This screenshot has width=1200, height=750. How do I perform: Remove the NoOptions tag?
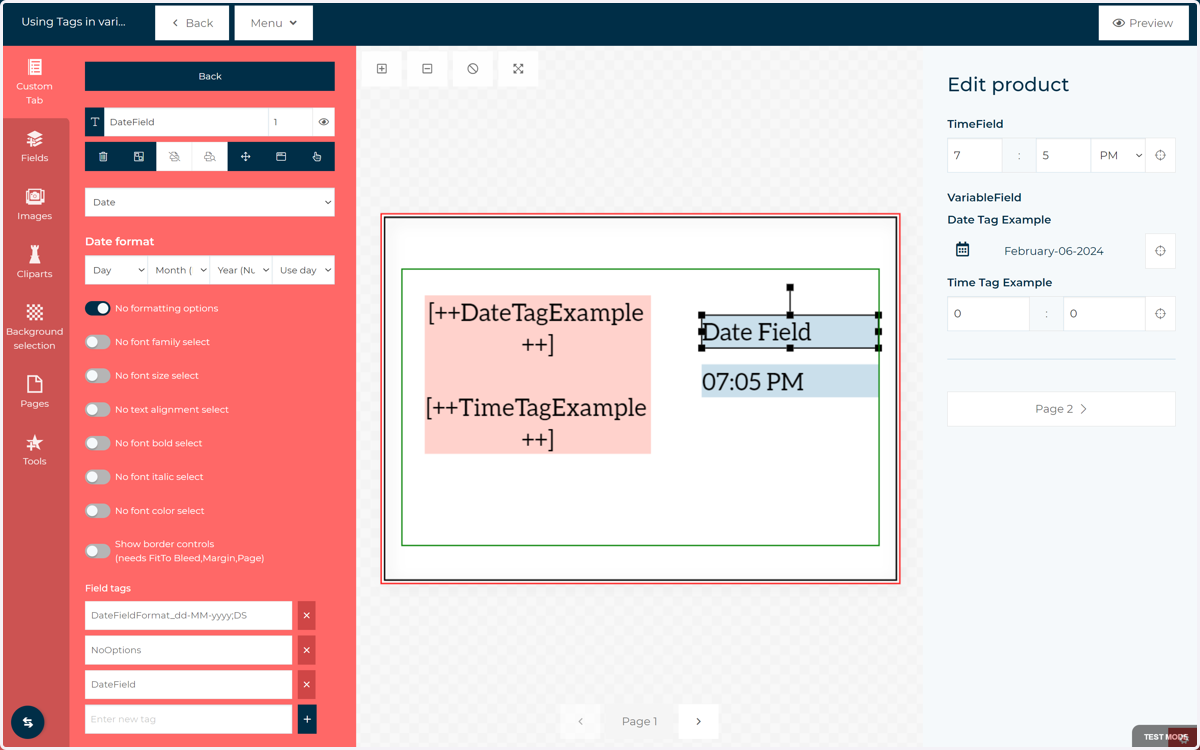(307, 650)
